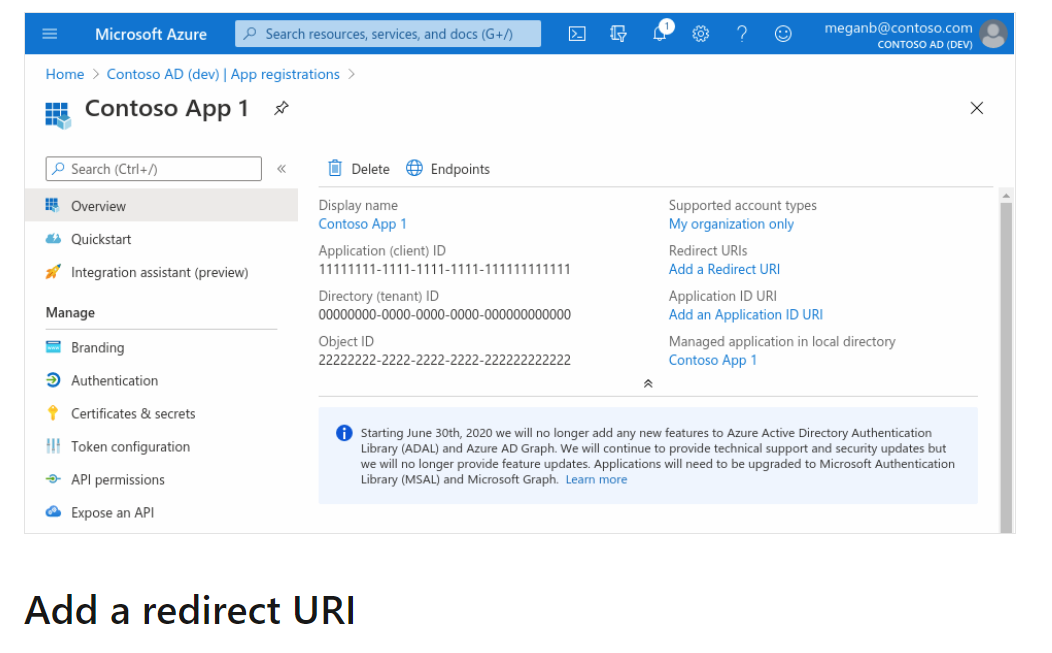Click the info icon in banner
The image size is (1052, 653).
(344, 433)
